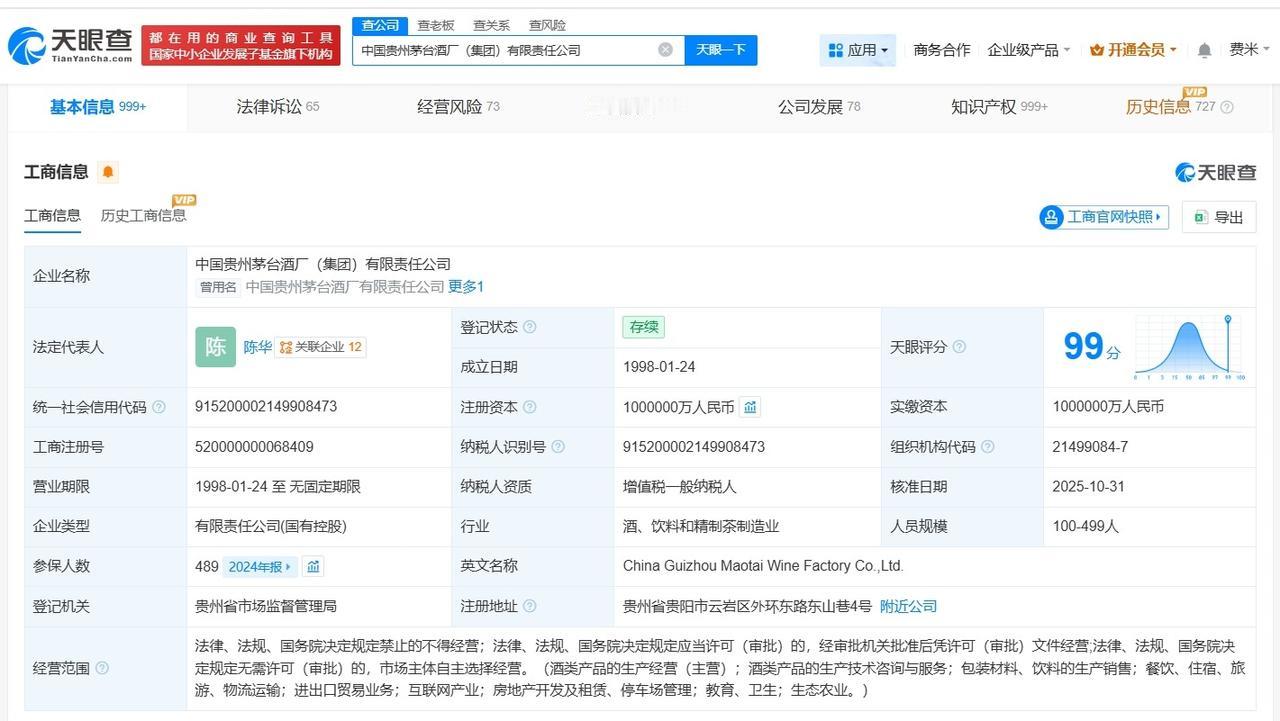Click the orange bell beside 工商信息 heading
1280x721 pixels.
[108, 172]
